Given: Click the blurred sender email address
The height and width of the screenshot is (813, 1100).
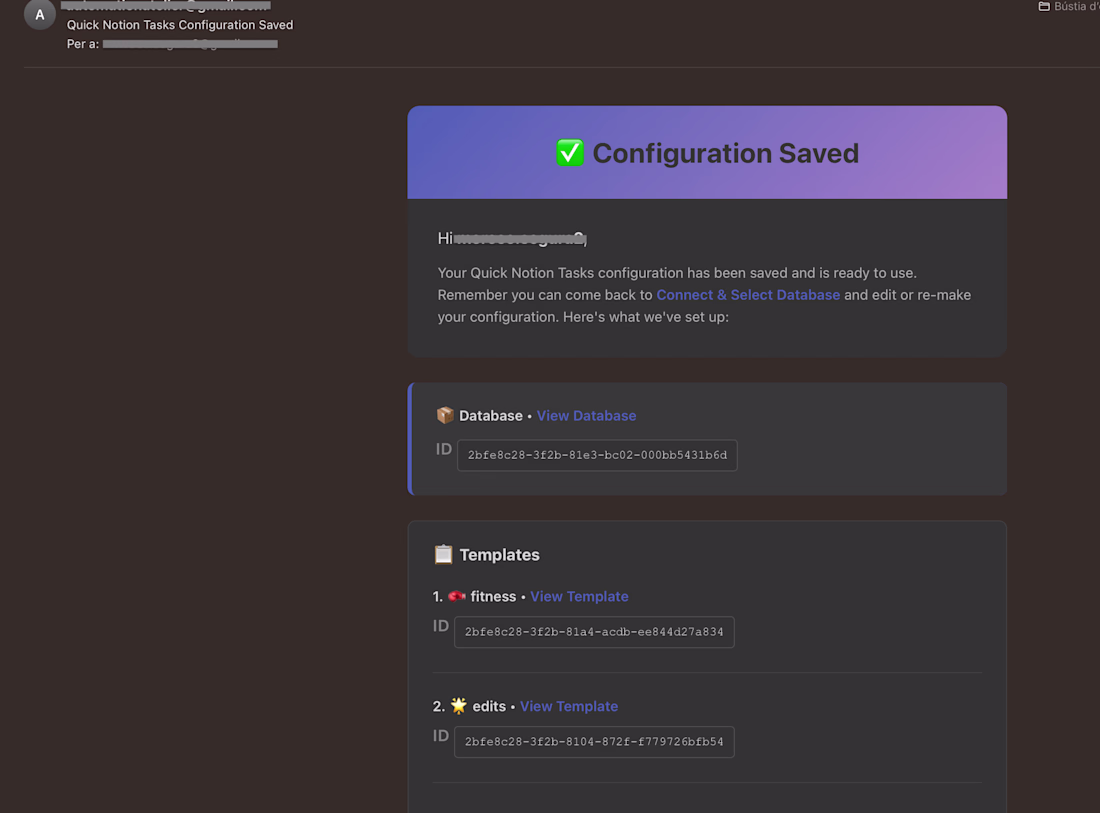Looking at the screenshot, I should pos(167,6).
